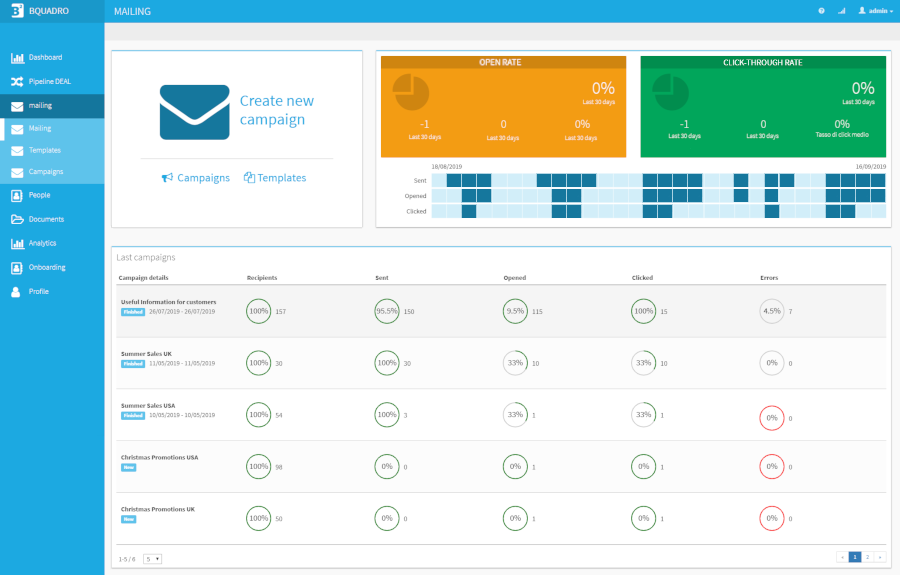Click the copy icon beside Templates

tap(249, 177)
